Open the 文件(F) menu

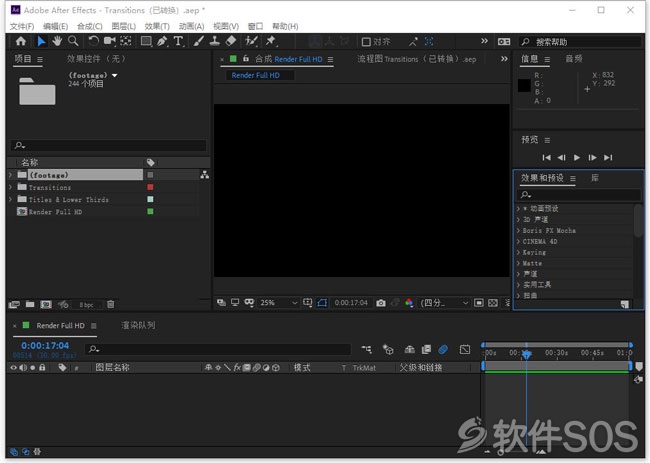click(22, 26)
